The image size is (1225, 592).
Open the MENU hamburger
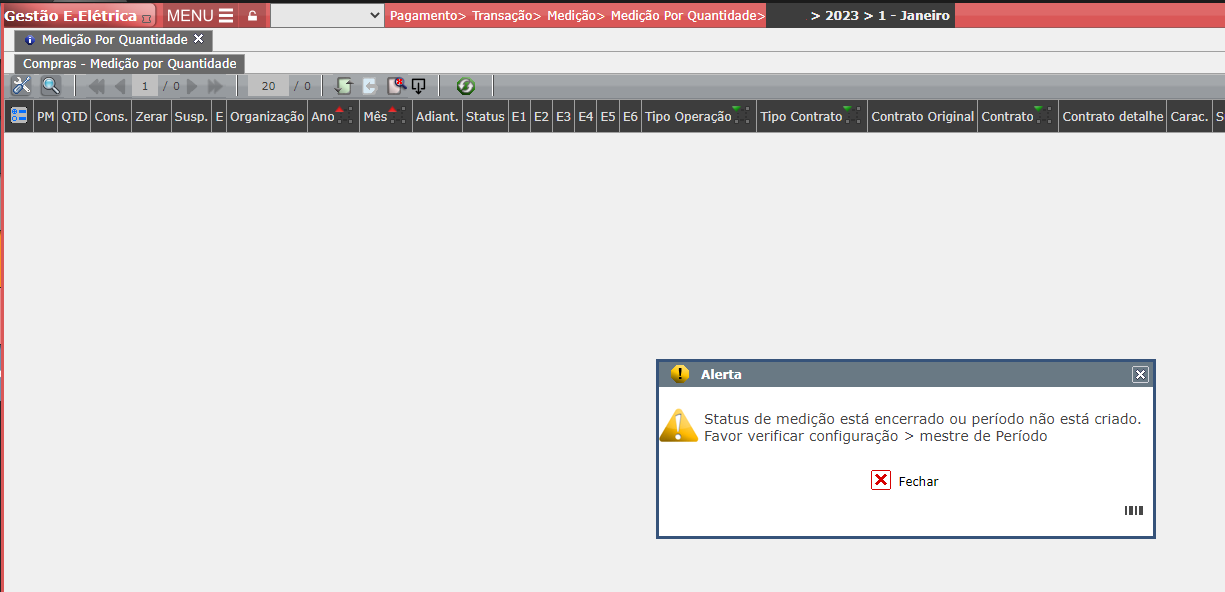click(x=199, y=16)
